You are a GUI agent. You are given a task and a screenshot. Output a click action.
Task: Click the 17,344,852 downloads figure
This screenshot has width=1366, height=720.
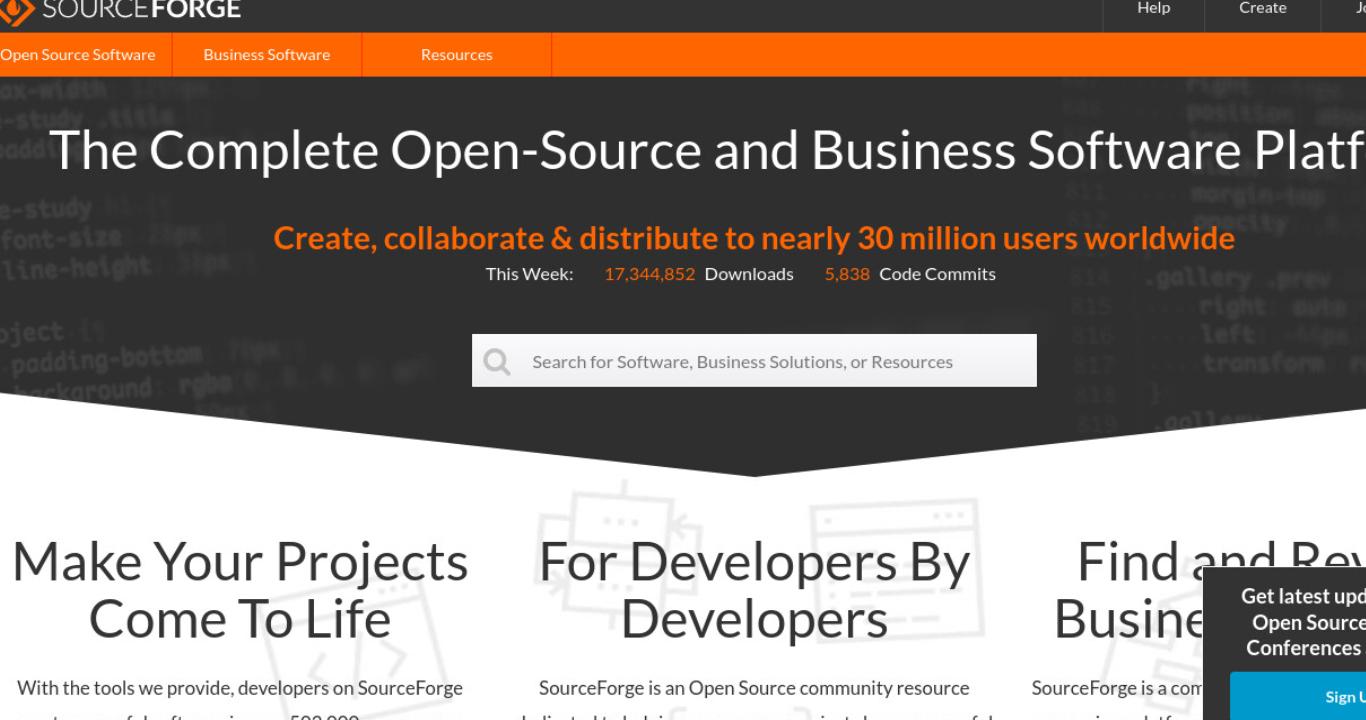pos(650,274)
